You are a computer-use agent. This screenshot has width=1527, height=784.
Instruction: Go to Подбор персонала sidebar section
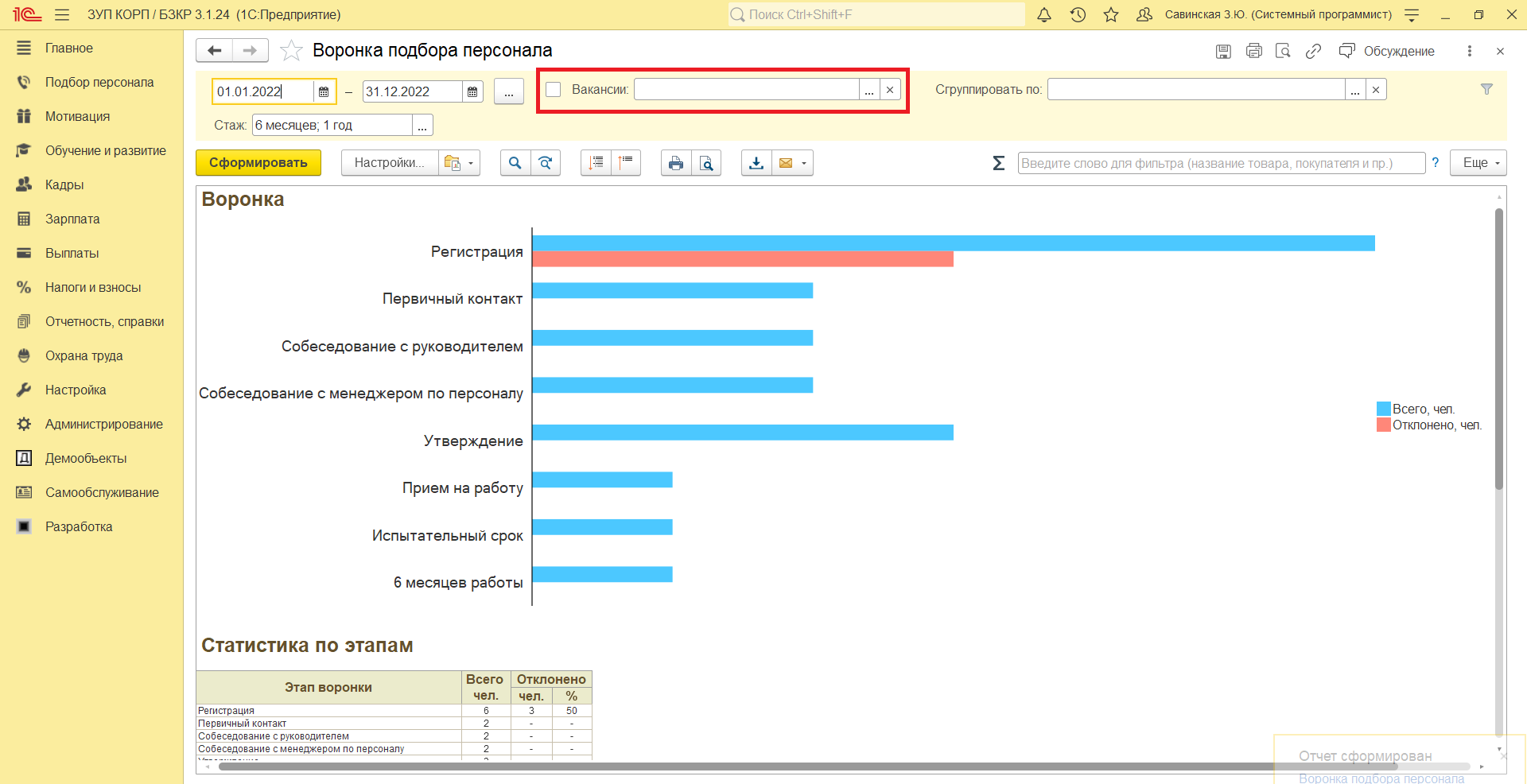(x=99, y=82)
